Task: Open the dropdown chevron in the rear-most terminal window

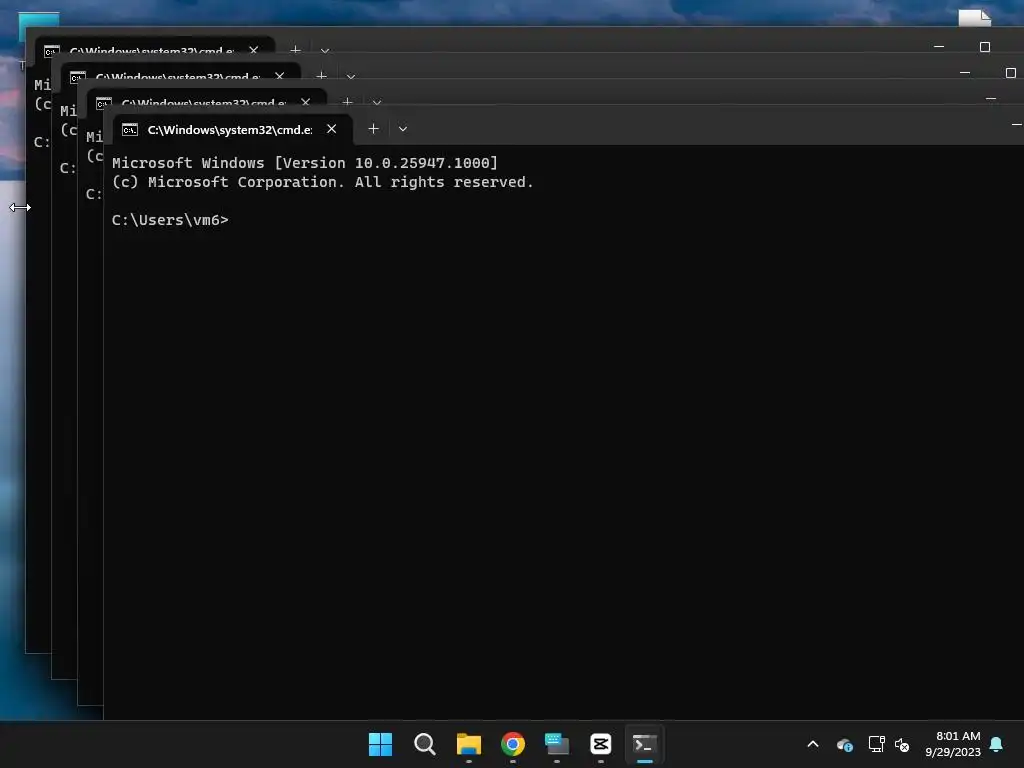Action: click(325, 50)
